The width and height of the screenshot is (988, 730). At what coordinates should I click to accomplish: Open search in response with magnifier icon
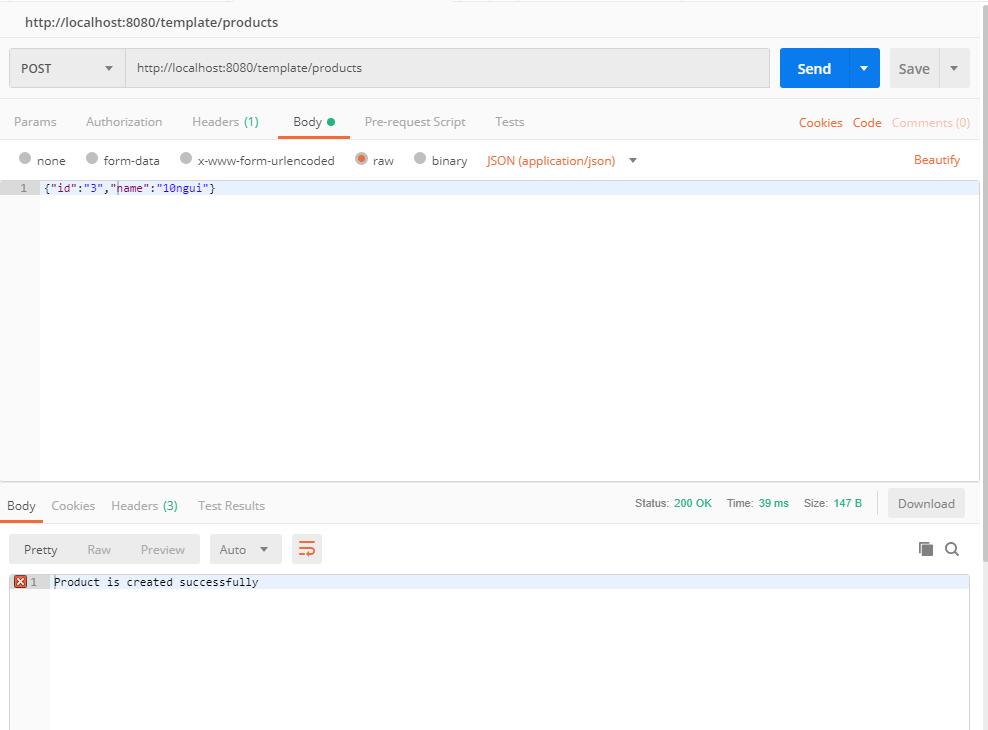952,549
